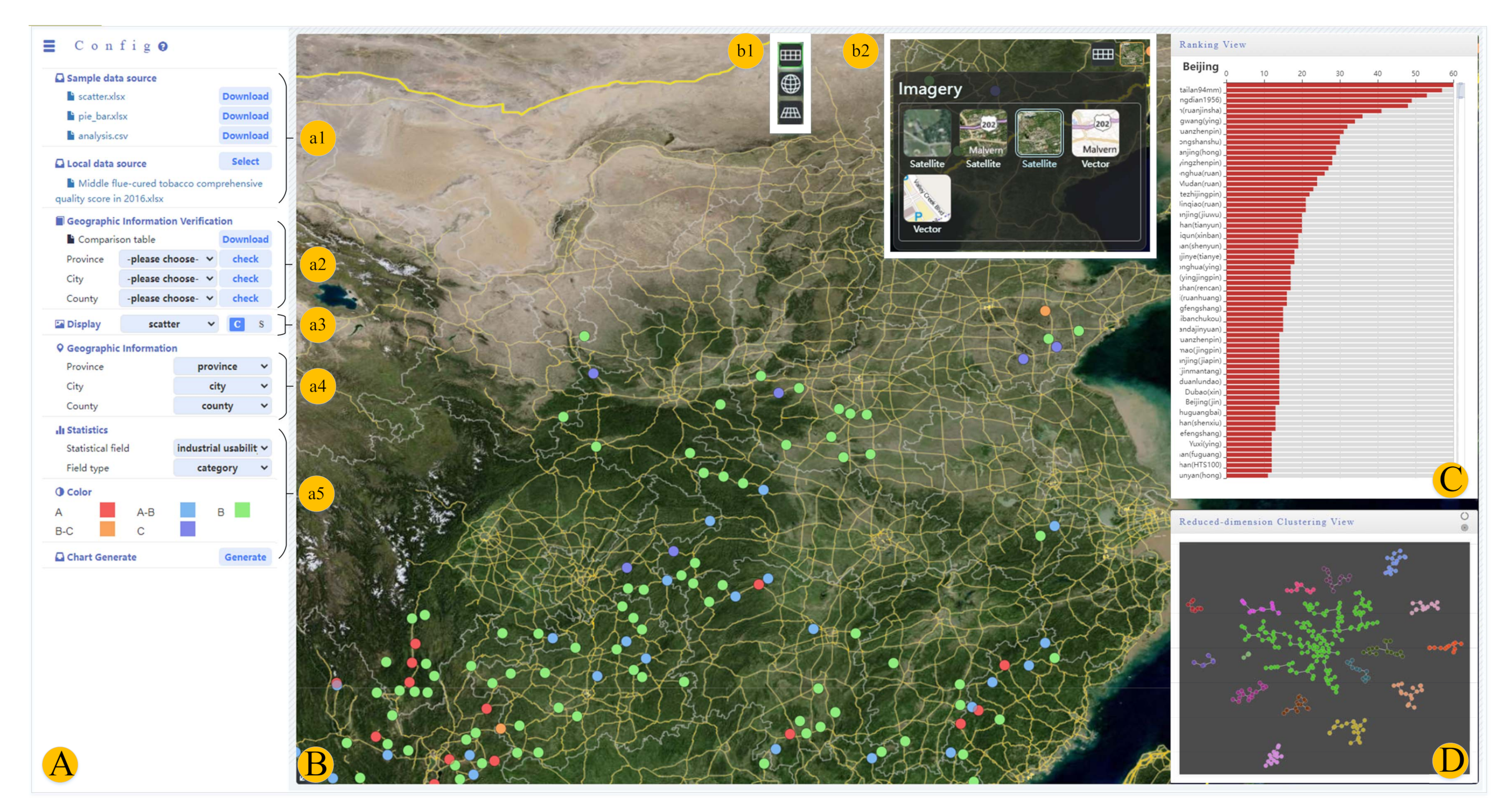The image size is (1512, 812).
Task: Click the hamburger menu icon beside Config
Action: (x=49, y=46)
